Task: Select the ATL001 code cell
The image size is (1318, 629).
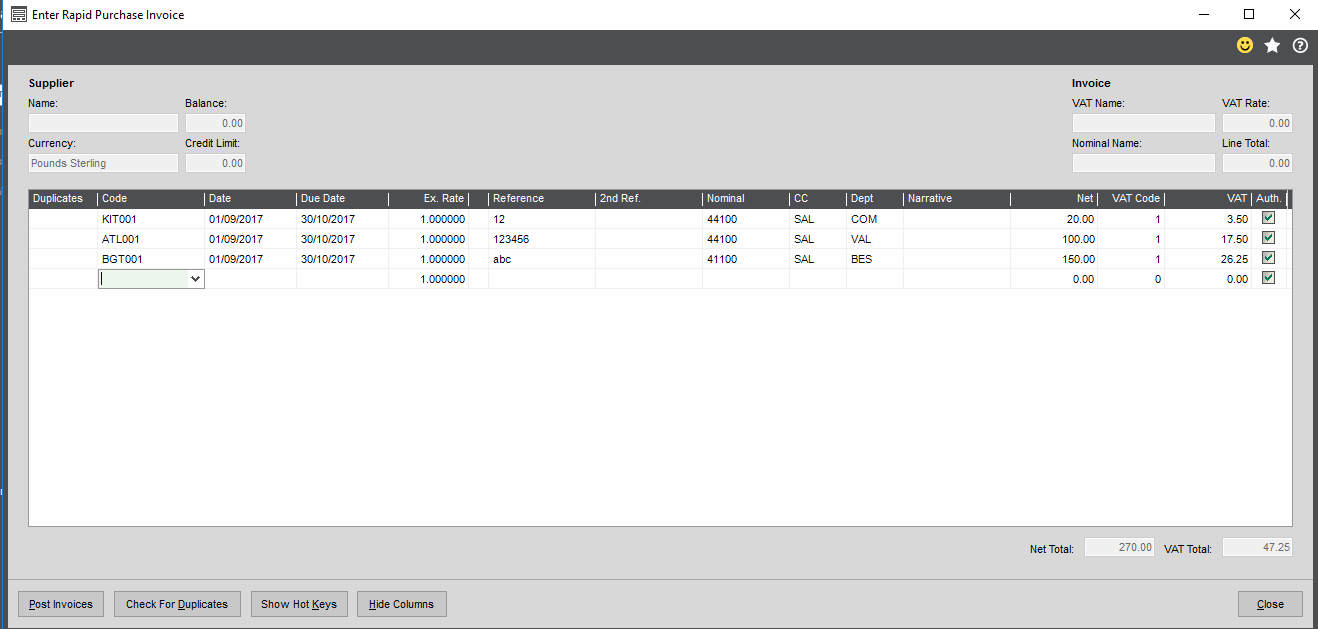Action: tap(151, 239)
